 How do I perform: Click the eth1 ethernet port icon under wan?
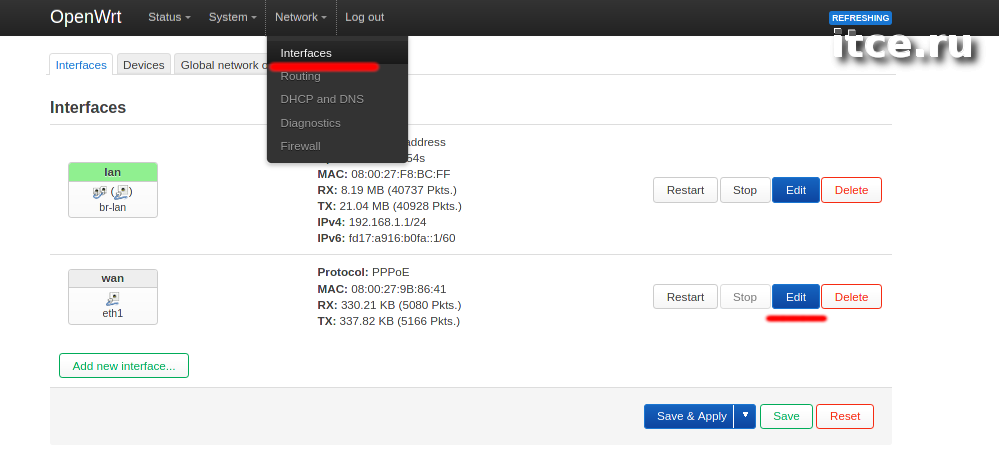(113, 298)
